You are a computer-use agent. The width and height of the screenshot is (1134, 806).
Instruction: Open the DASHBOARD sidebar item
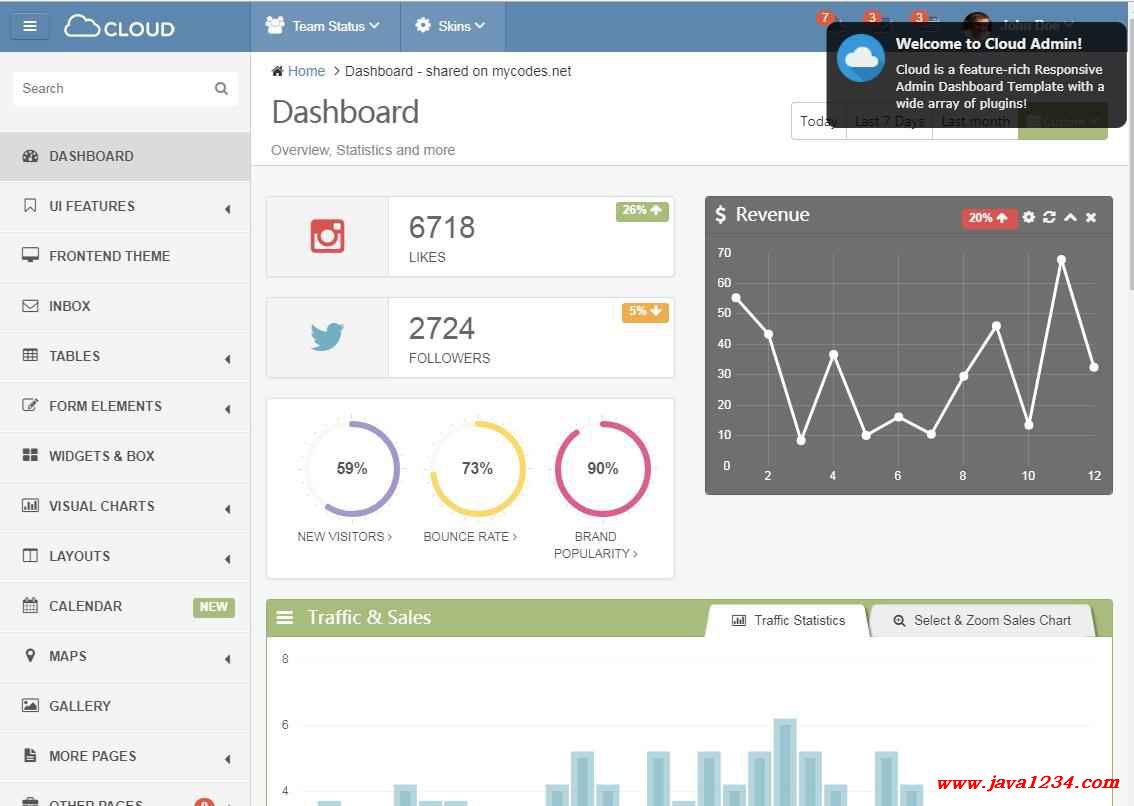coord(125,156)
